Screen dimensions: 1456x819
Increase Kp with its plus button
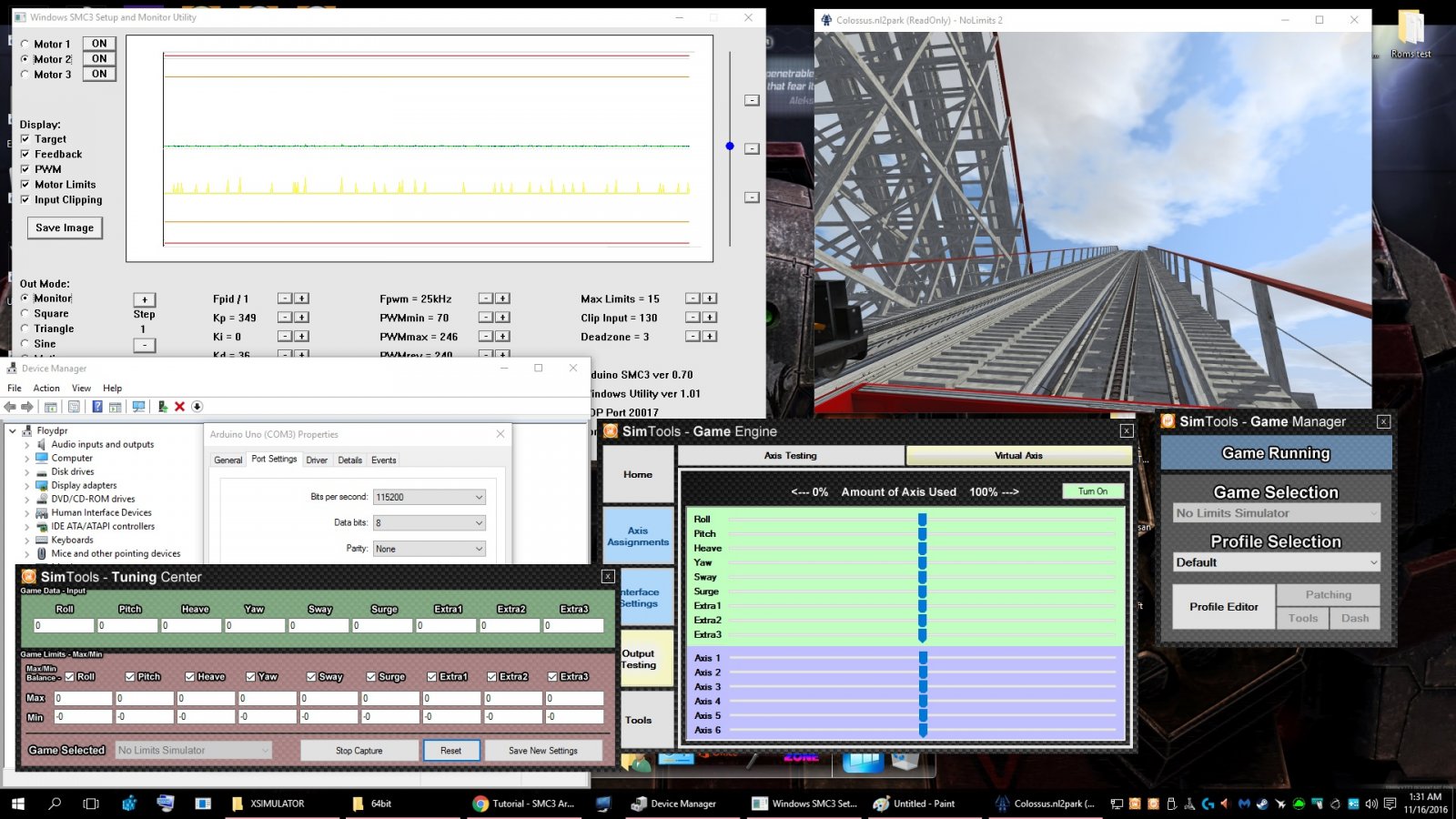(301, 318)
